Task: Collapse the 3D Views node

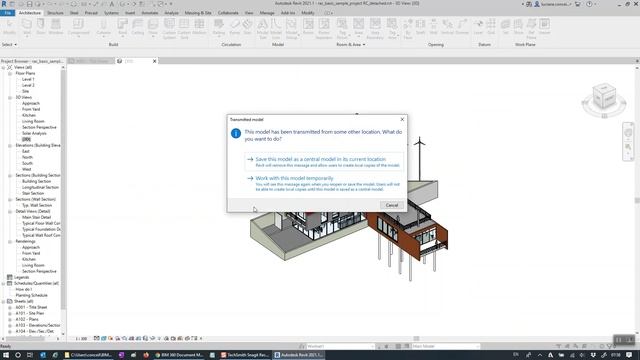Action: (10, 98)
